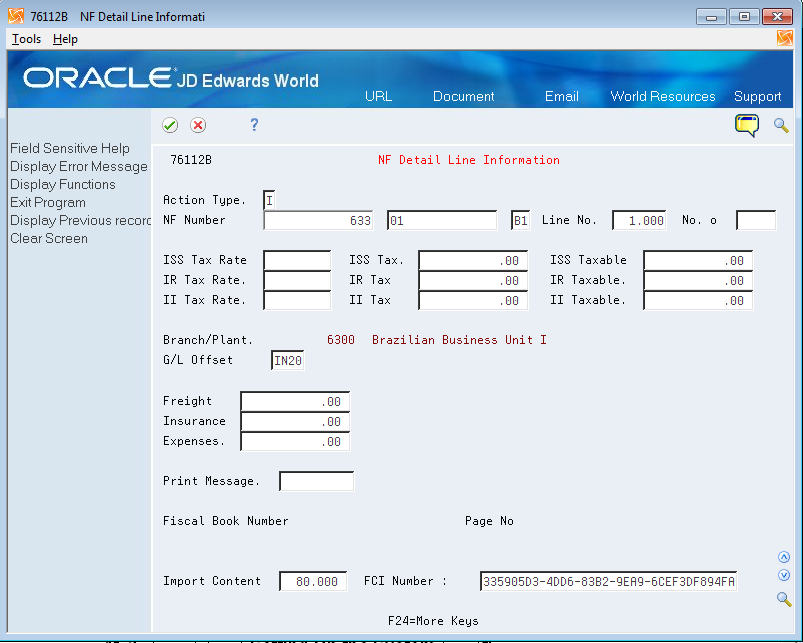803x643 pixels.
Task: Click the II Tax Rate field
Action: (297, 300)
